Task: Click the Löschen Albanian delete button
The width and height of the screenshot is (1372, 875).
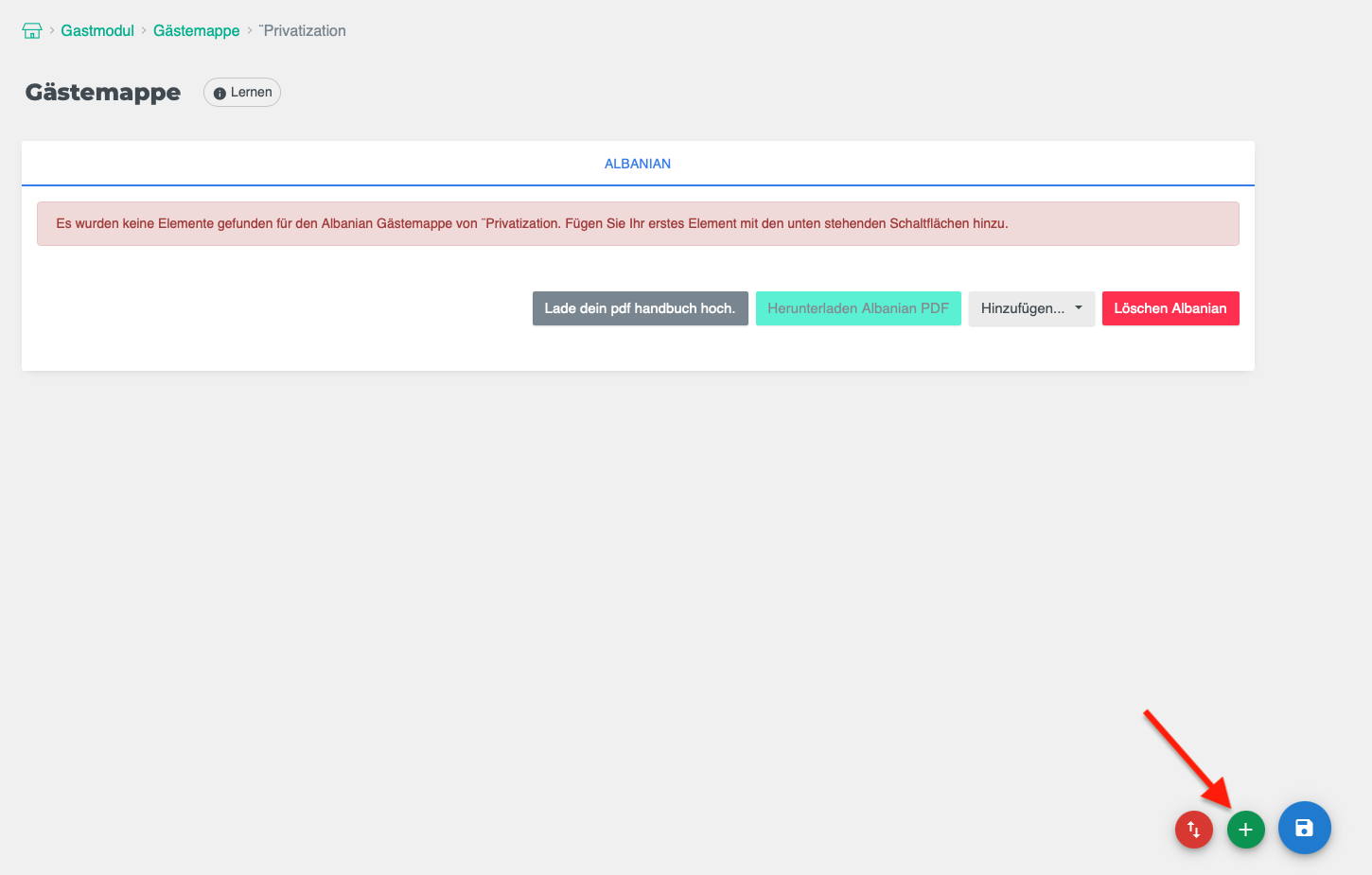Action: 1170,307
